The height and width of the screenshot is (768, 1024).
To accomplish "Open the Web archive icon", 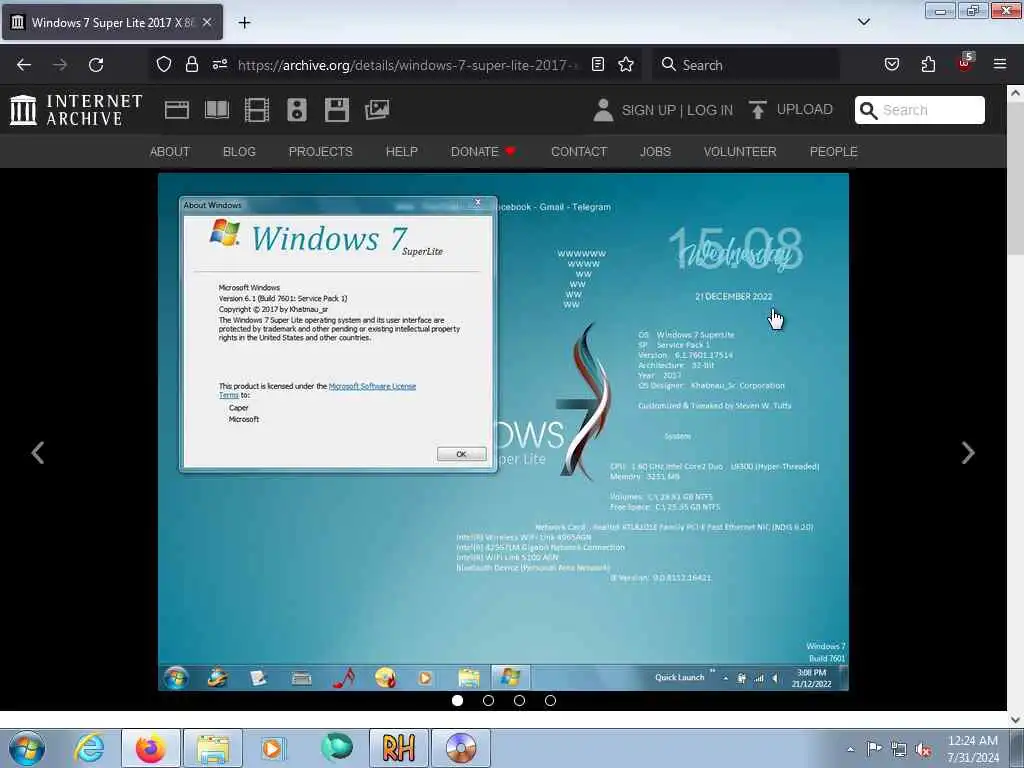I will point(176,110).
